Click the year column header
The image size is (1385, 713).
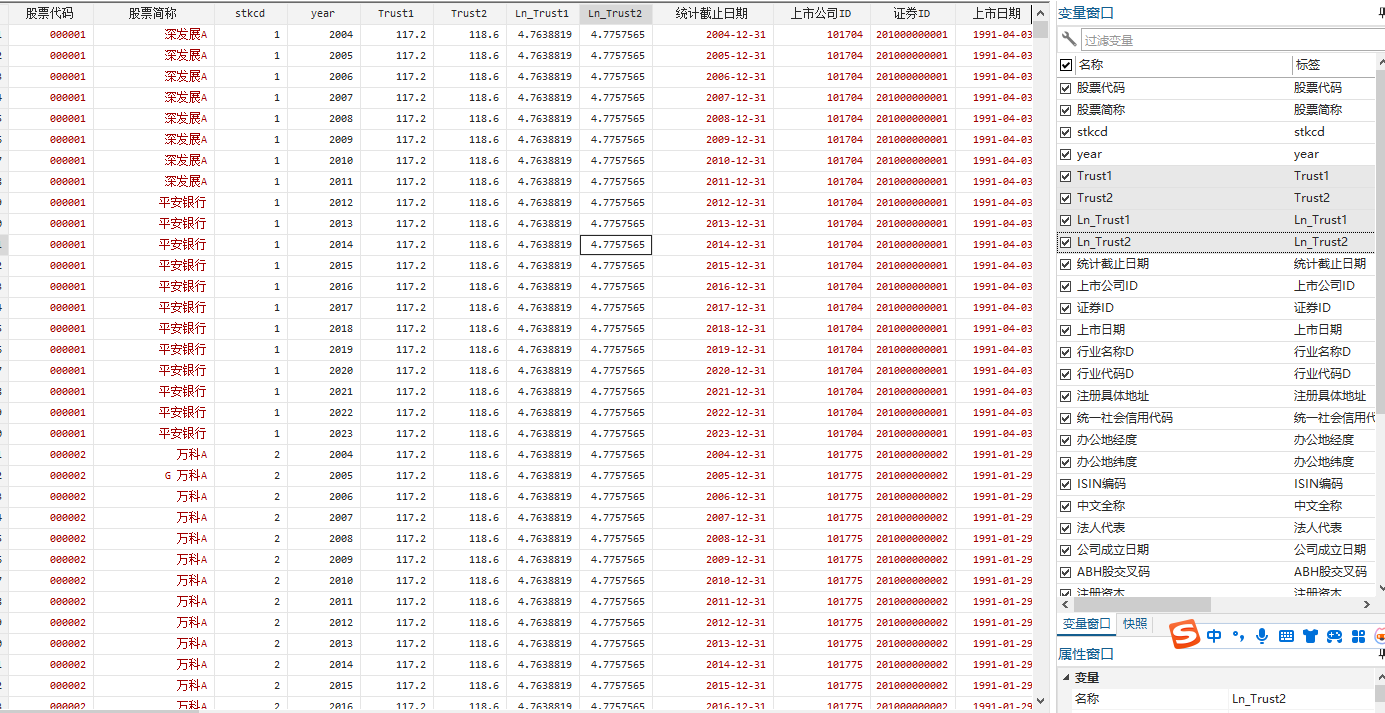coord(323,13)
